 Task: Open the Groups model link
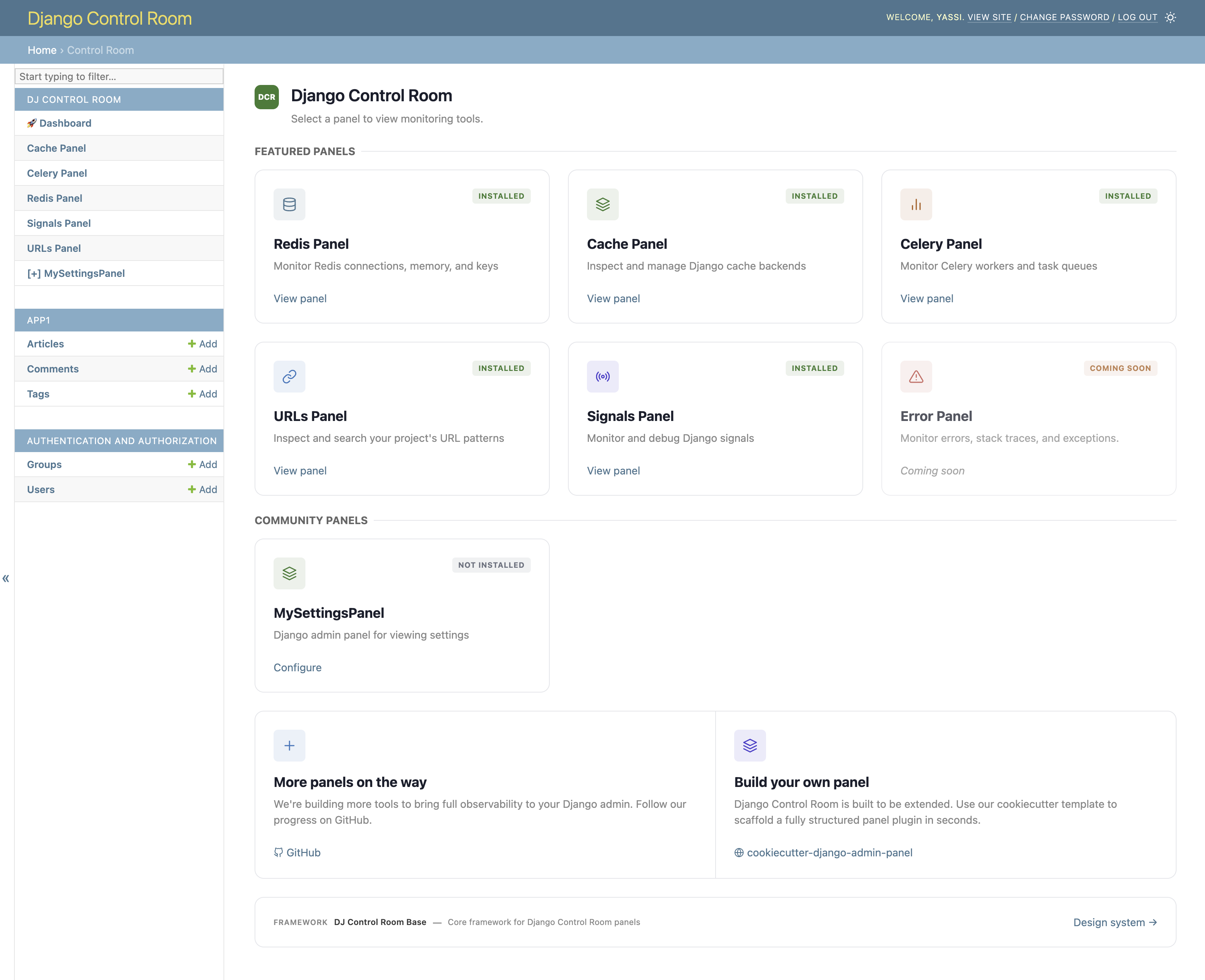pos(44,465)
